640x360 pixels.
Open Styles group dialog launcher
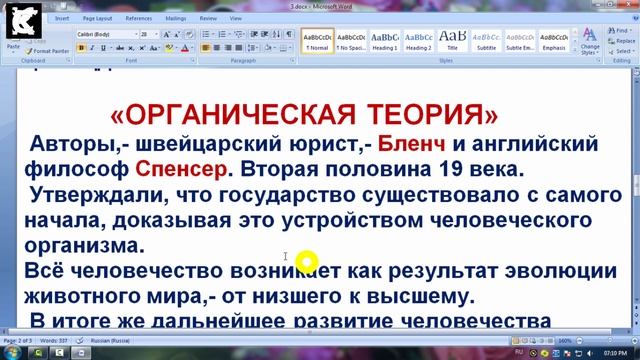598,60
